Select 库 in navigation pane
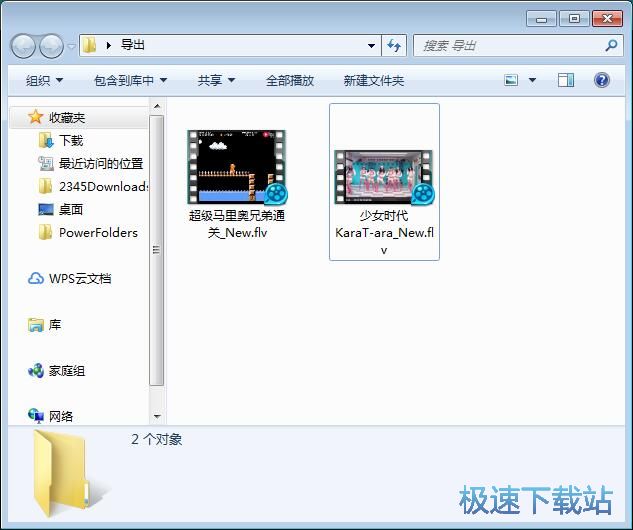The image size is (633, 530). 54,325
